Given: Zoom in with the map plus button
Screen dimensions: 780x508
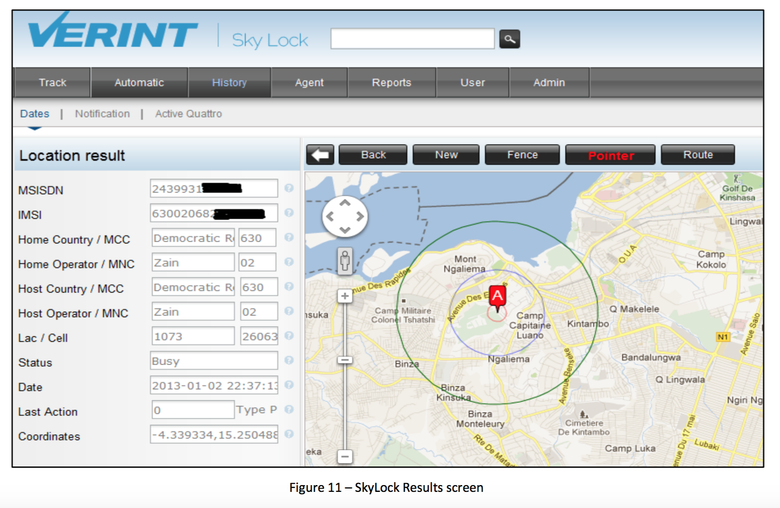Looking at the screenshot, I should [x=345, y=297].
